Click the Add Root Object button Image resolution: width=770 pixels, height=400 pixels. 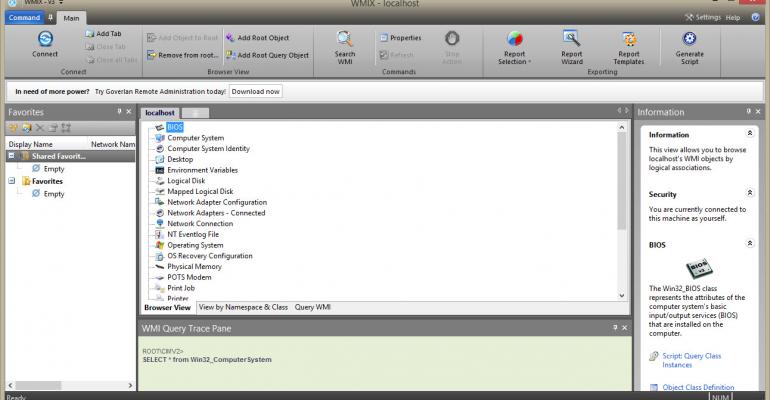pos(257,38)
